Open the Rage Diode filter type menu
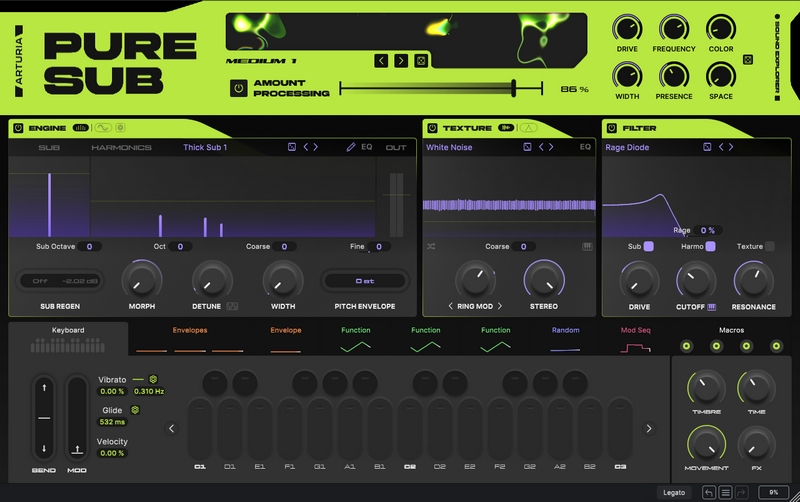 coord(627,147)
